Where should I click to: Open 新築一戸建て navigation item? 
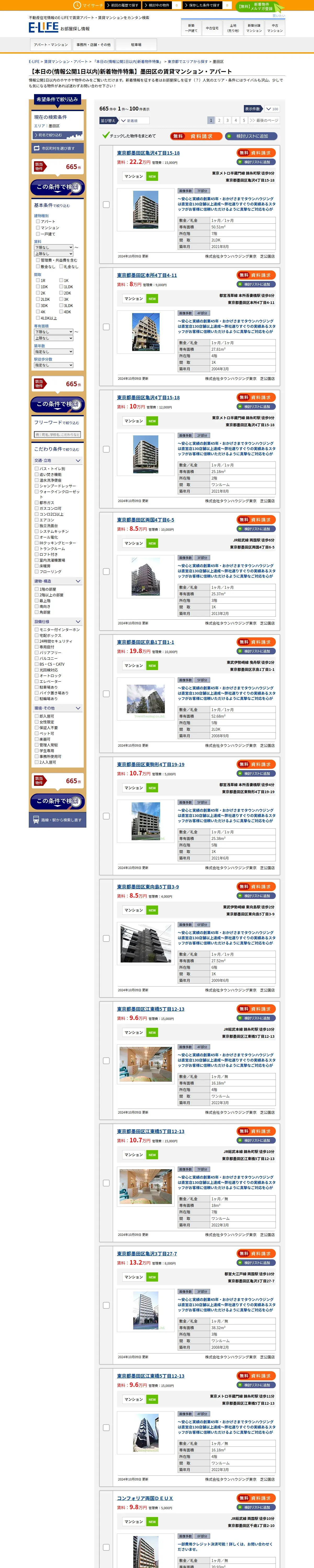click(x=192, y=28)
